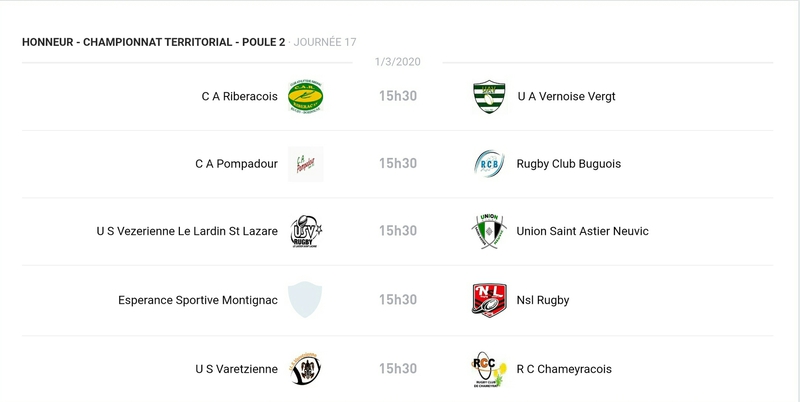Screen dimensions: 800x402
Task: Open the Esperance Sportive Montignac team page
Action: point(198,300)
